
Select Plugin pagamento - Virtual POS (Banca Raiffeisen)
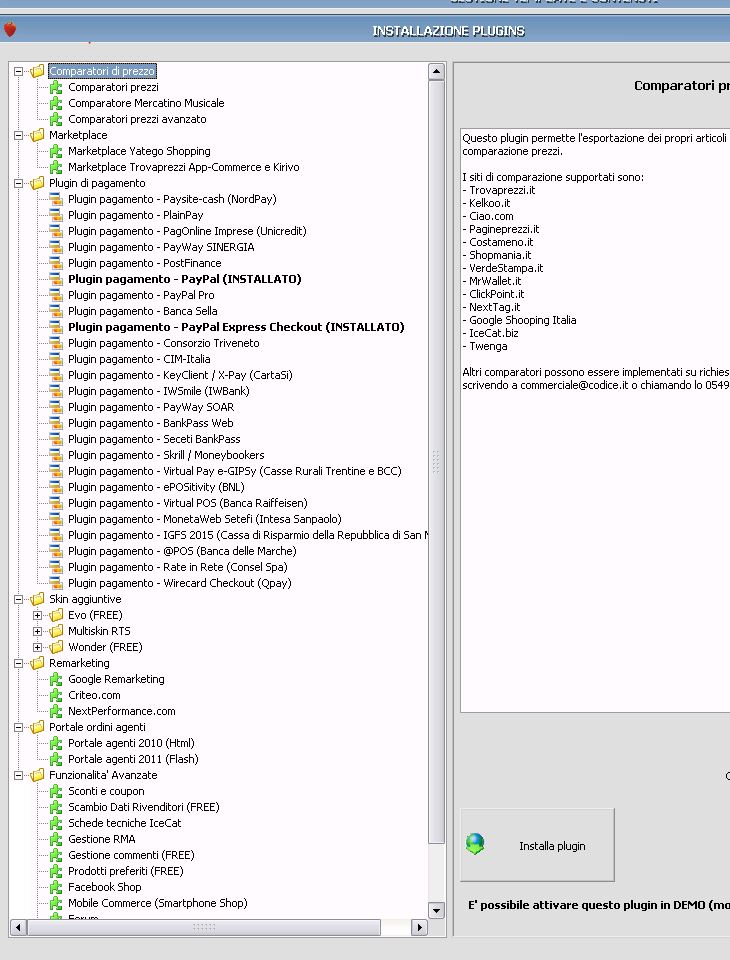click(187, 503)
